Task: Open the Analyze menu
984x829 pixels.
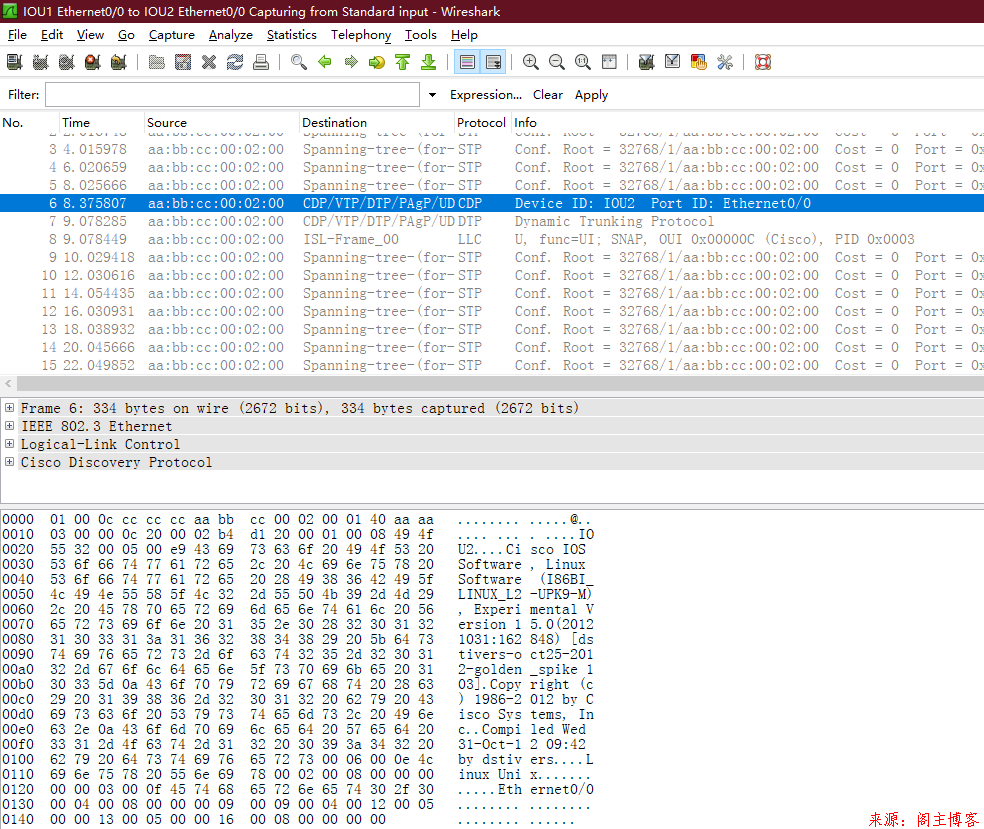Action: (230, 35)
